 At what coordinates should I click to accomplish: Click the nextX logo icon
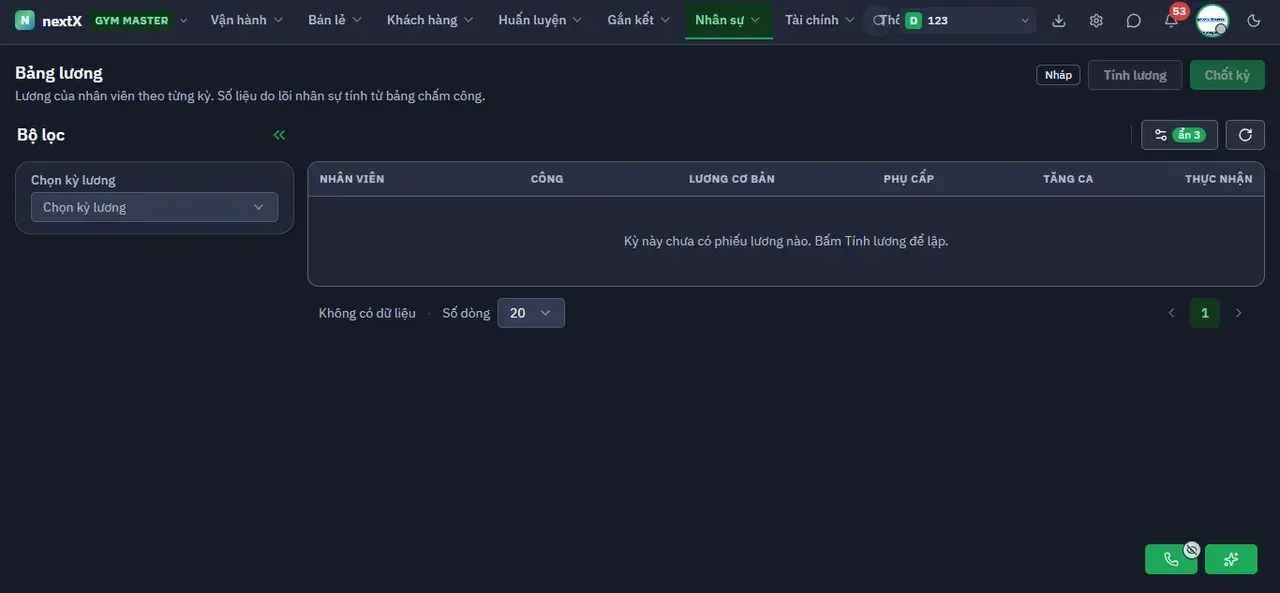point(25,20)
